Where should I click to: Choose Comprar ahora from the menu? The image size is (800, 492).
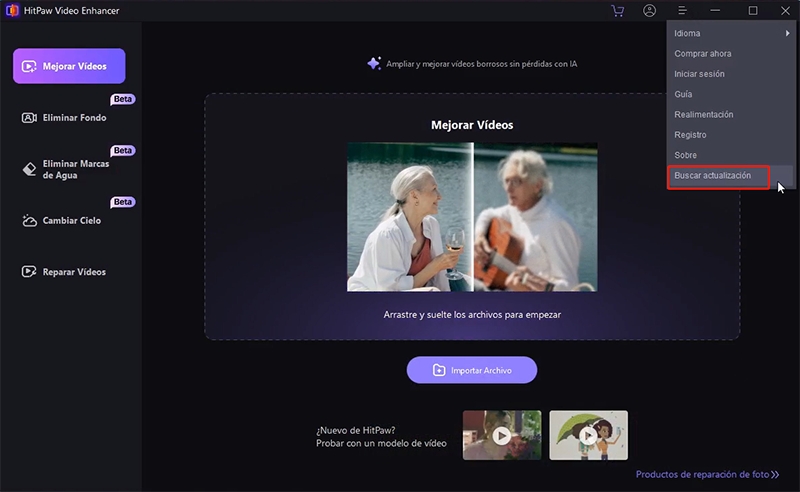pos(730,54)
